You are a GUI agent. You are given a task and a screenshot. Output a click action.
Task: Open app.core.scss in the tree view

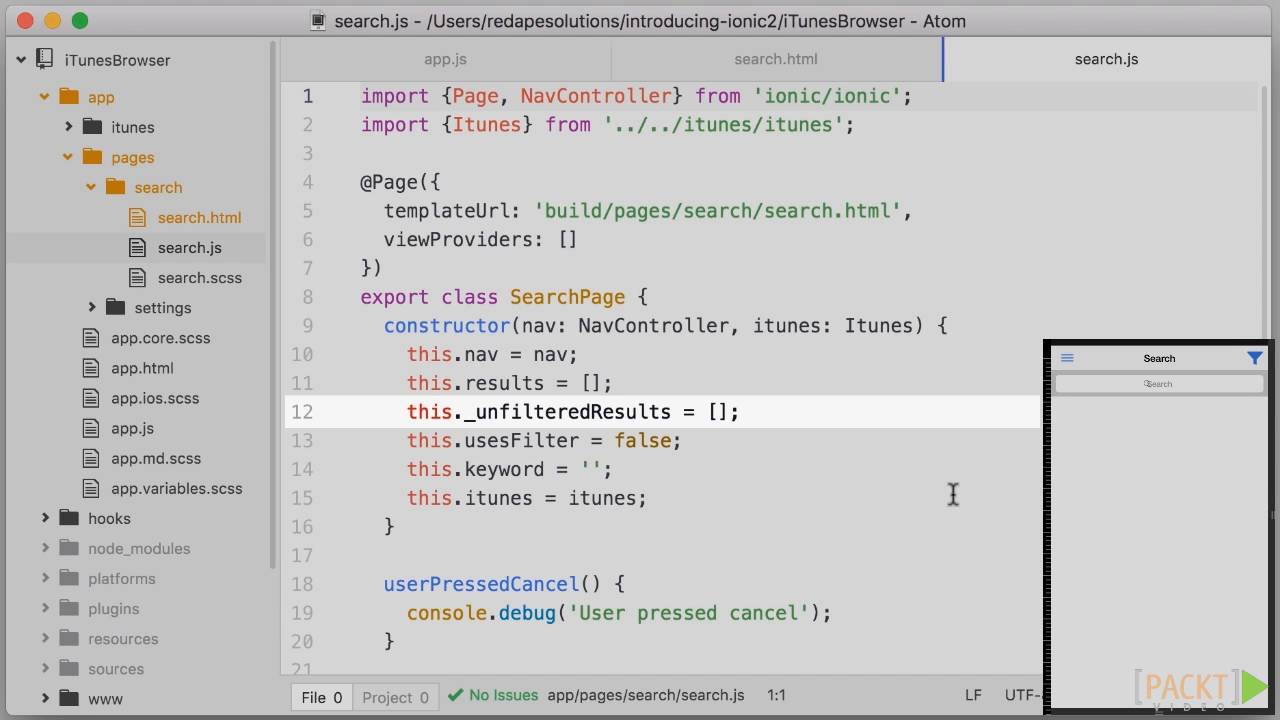(x=161, y=337)
